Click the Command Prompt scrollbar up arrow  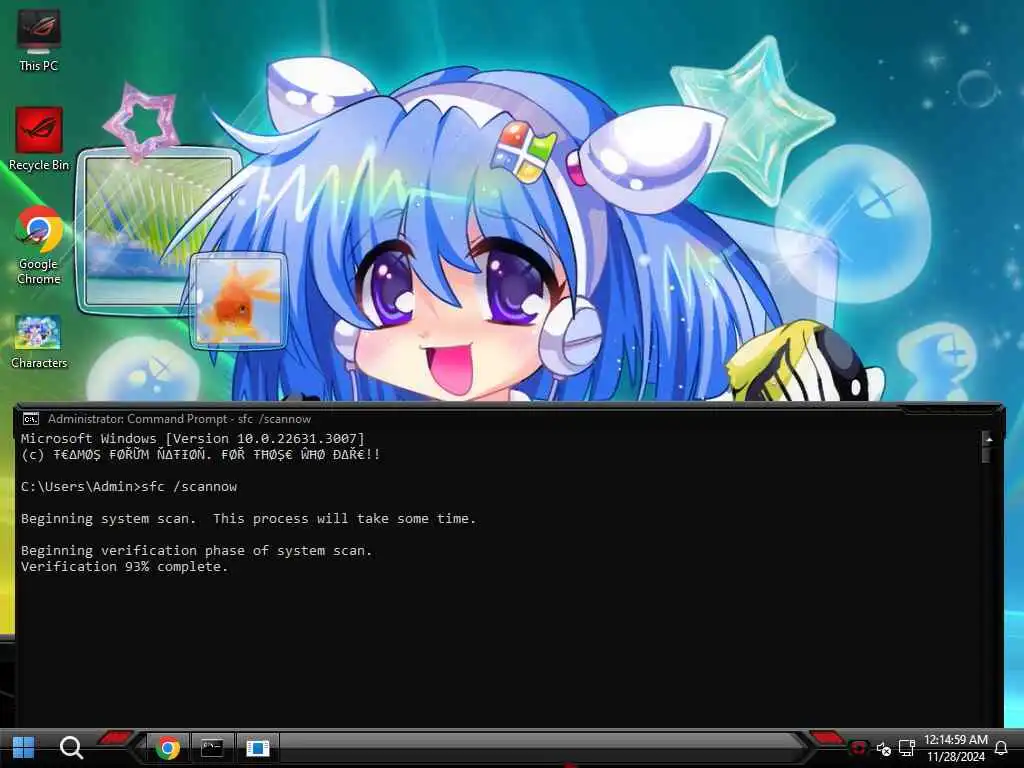coord(989,440)
